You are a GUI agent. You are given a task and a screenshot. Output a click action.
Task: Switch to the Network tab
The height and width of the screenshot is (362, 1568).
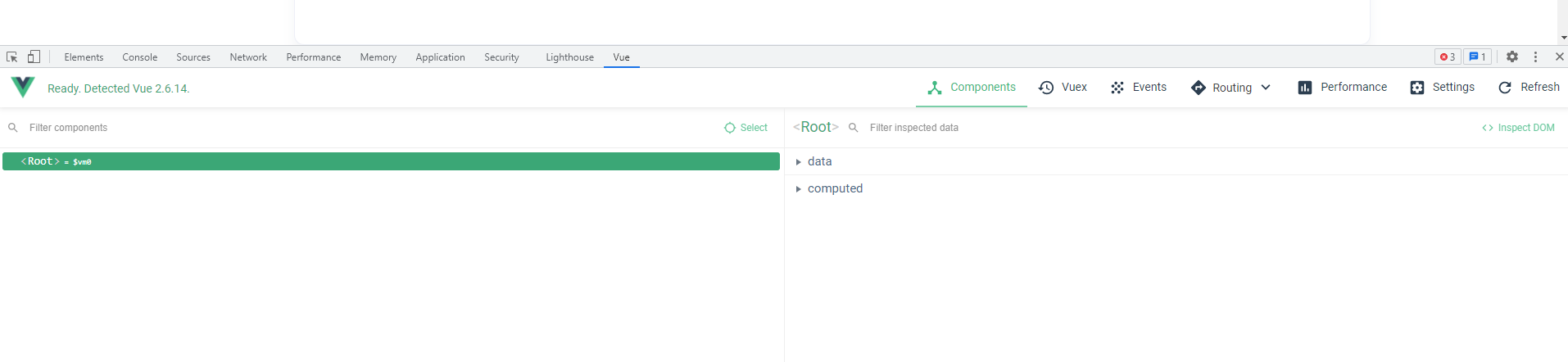pyautogui.click(x=248, y=57)
